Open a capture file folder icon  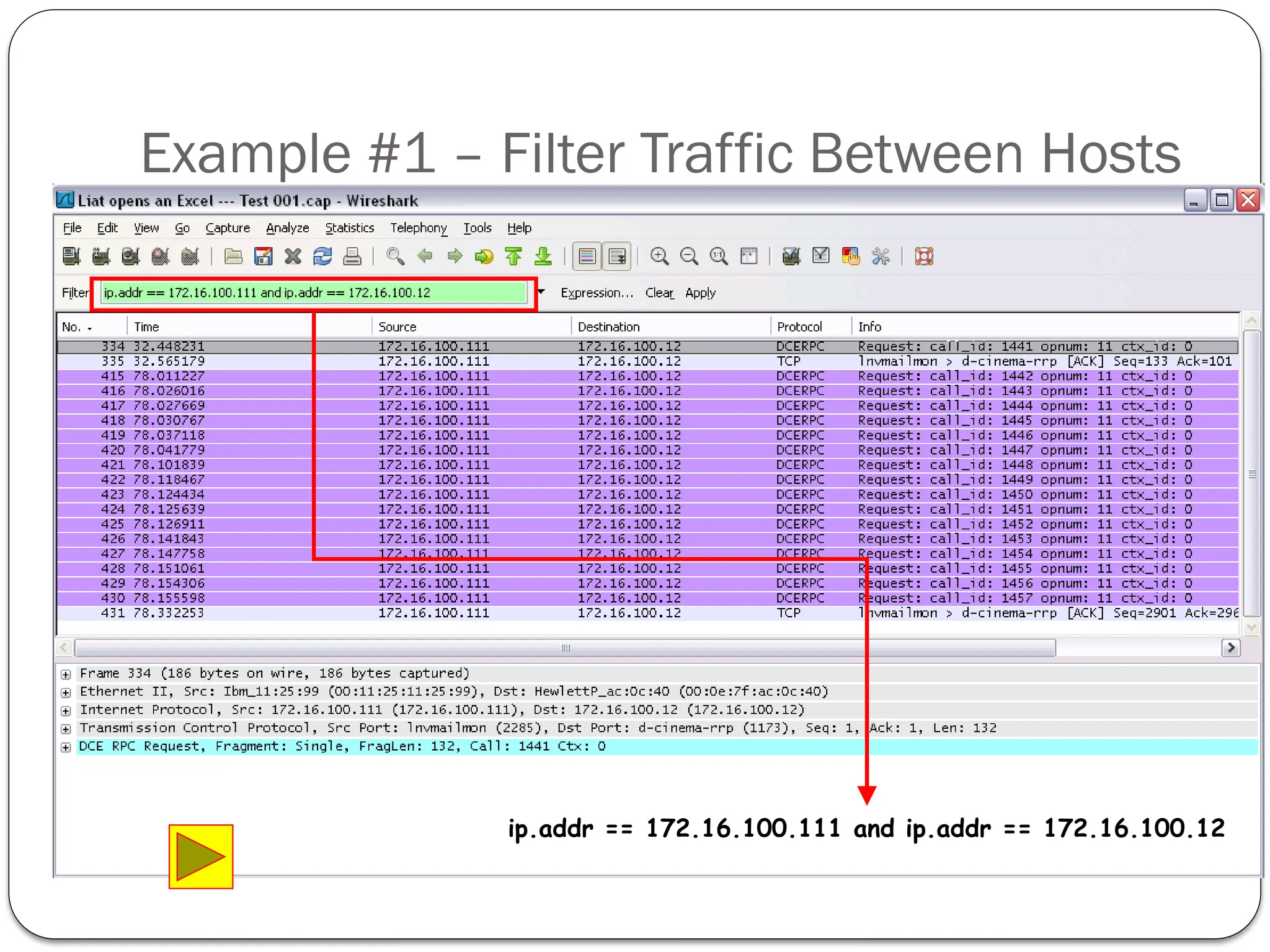[233, 256]
